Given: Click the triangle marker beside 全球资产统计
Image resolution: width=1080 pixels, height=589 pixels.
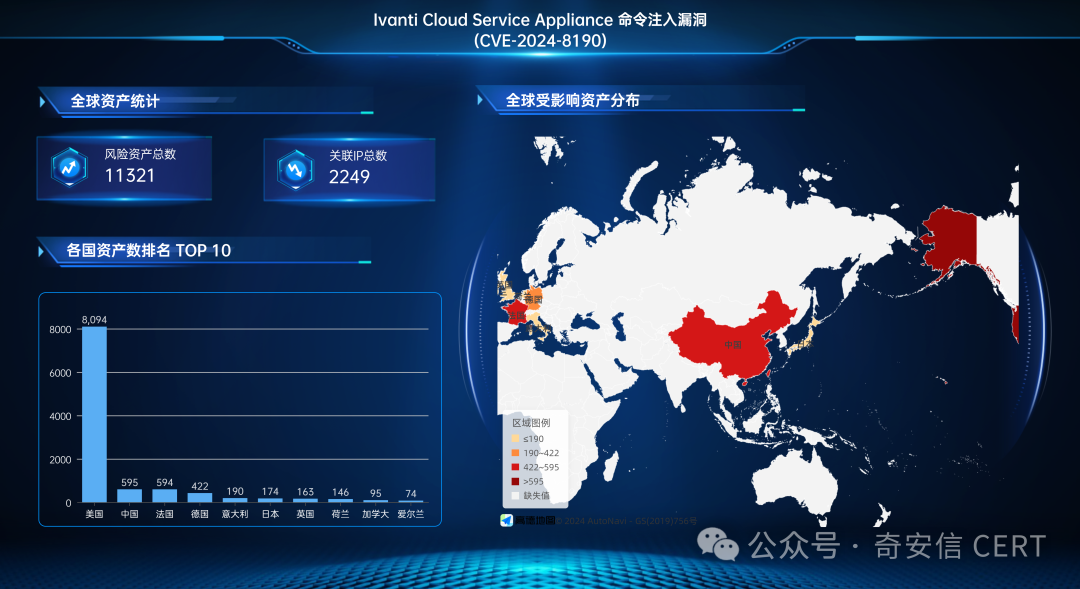Looking at the screenshot, I should [43, 102].
